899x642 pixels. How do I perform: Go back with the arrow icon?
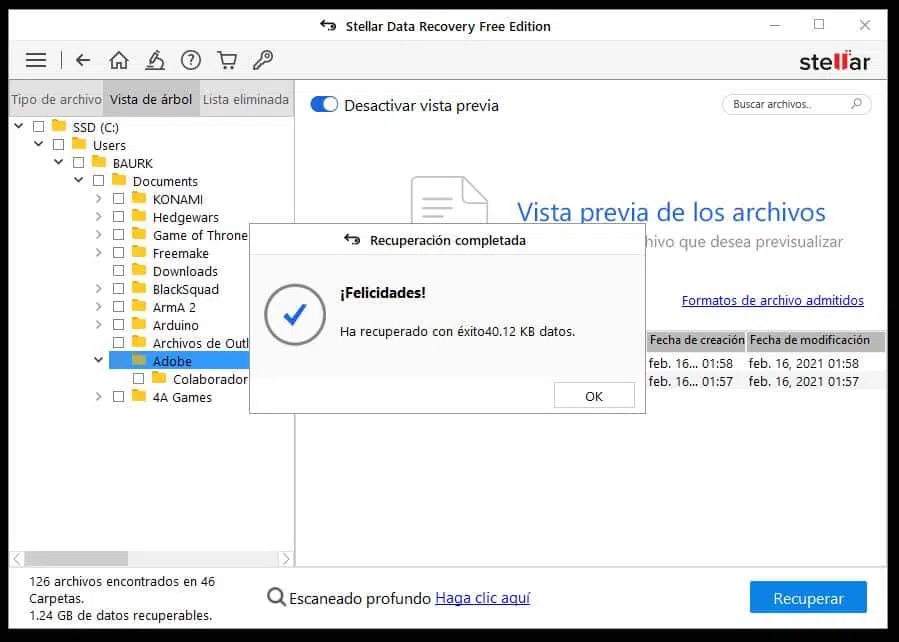click(83, 60)
